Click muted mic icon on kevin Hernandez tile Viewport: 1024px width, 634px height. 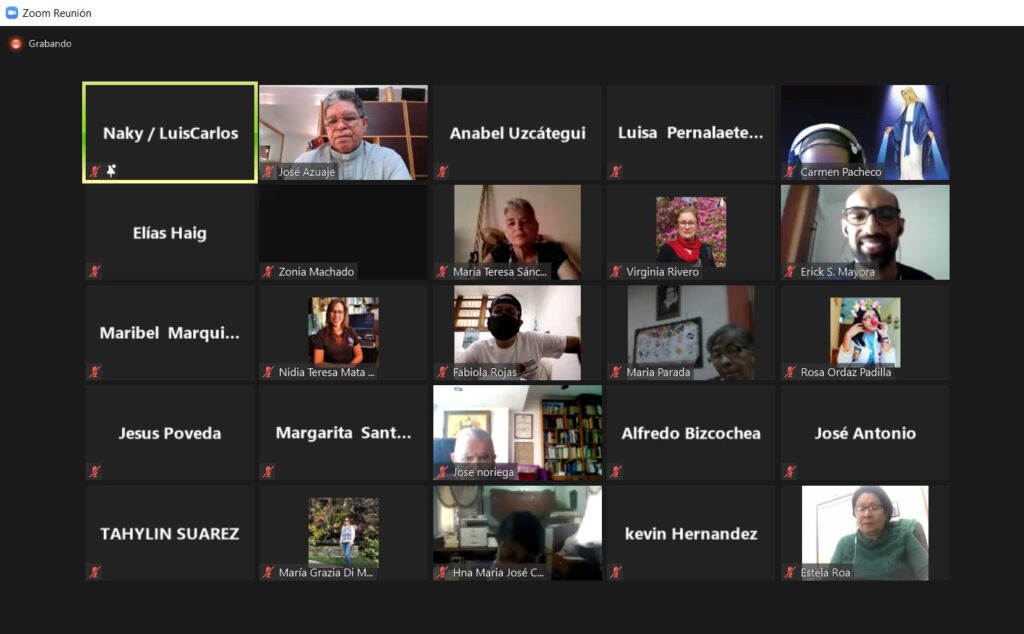click(616, 572)
